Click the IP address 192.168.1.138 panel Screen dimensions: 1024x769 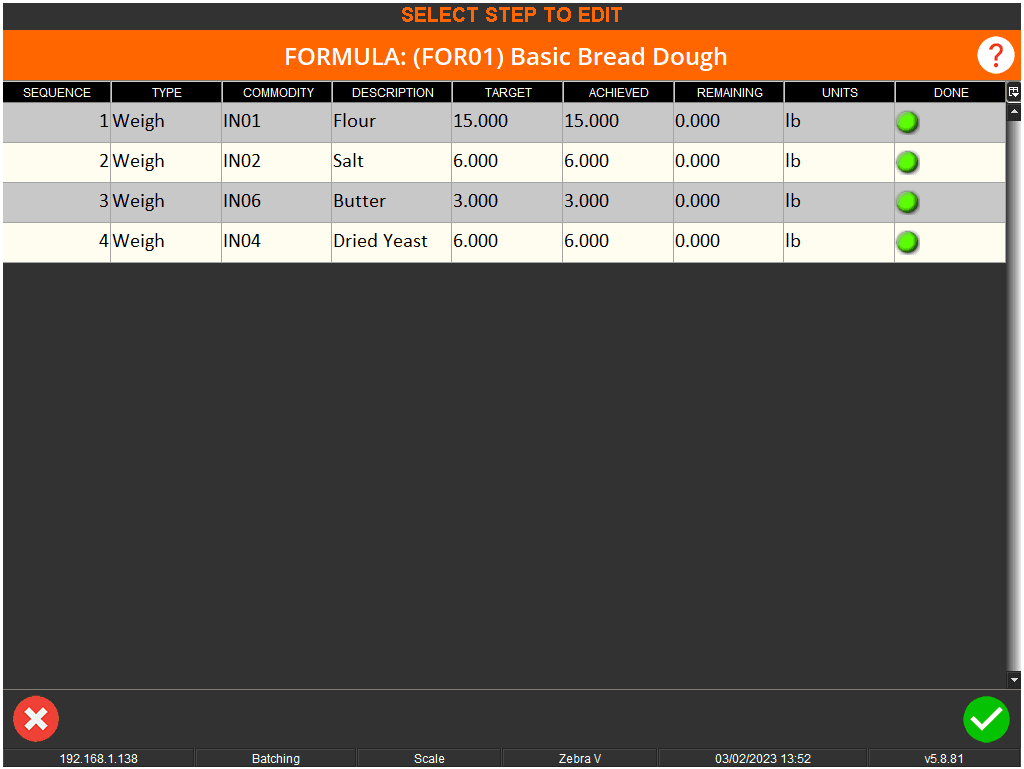point(99,759)
